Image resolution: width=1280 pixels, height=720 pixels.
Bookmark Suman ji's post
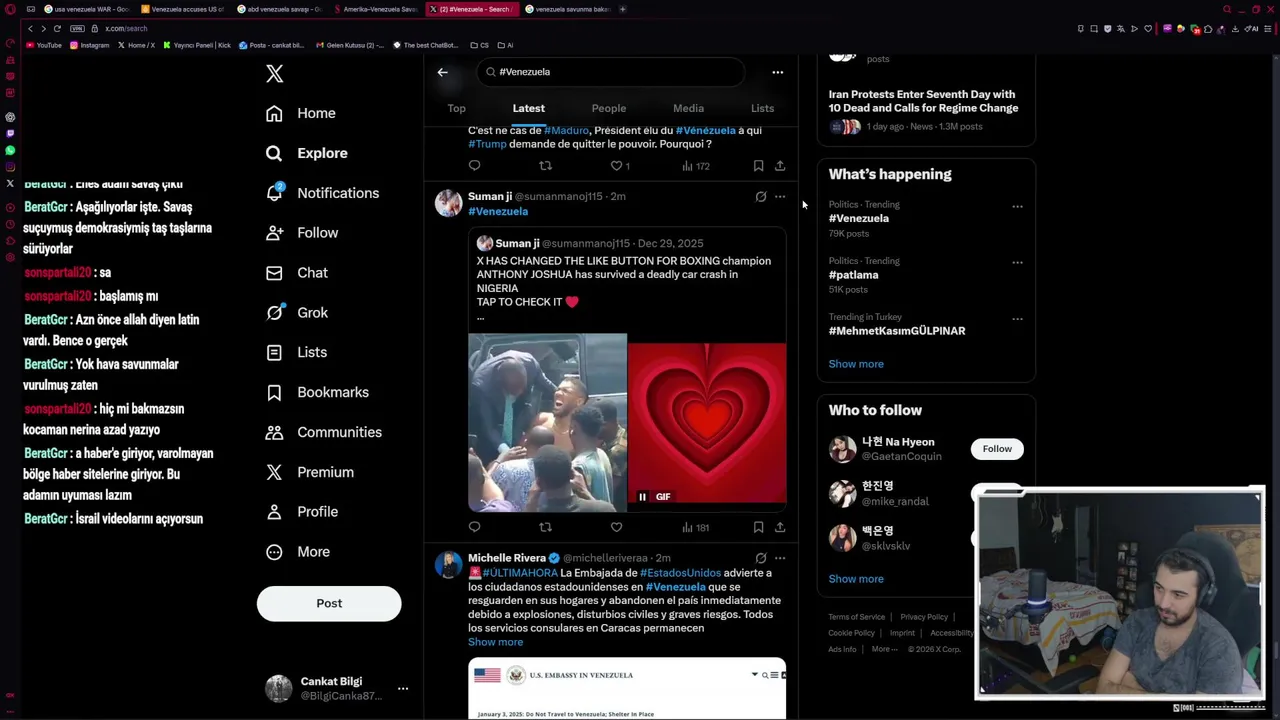[x=758, y=527]
